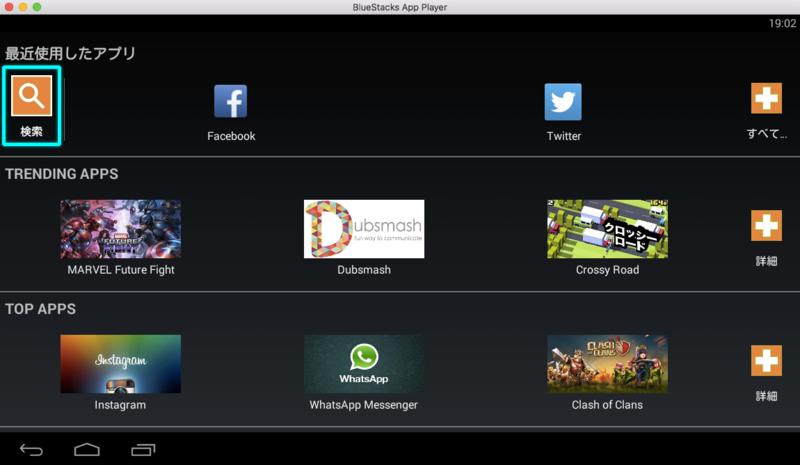Open all apps with the すべて plus icon
This screenshot has width=800, height=465.
(x=766, y=98)
